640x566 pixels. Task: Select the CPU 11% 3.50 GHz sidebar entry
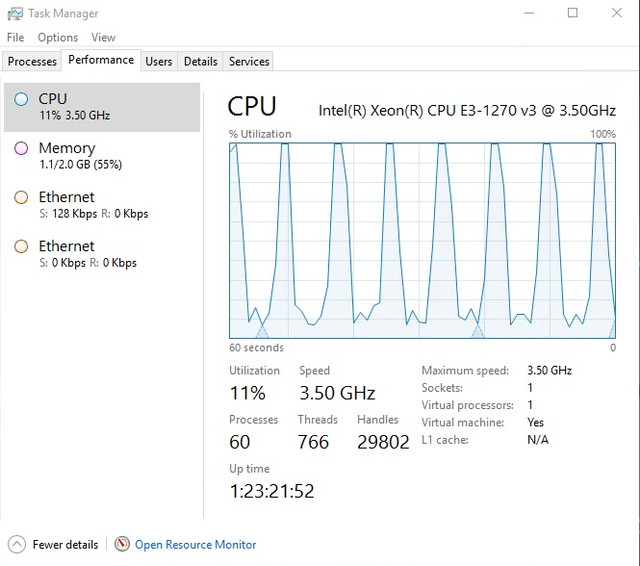[102, 107]
